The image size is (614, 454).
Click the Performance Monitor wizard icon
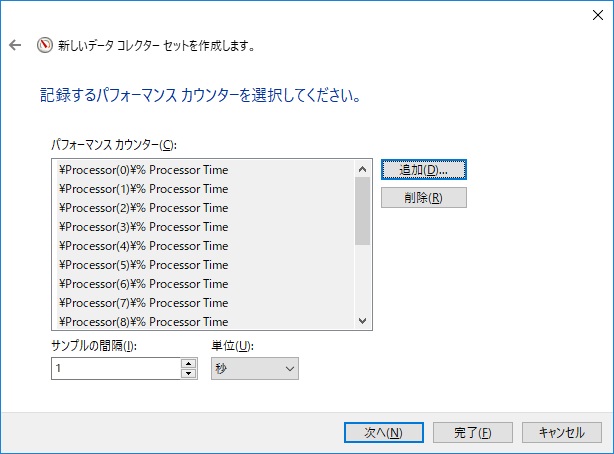tap(44, 45)
